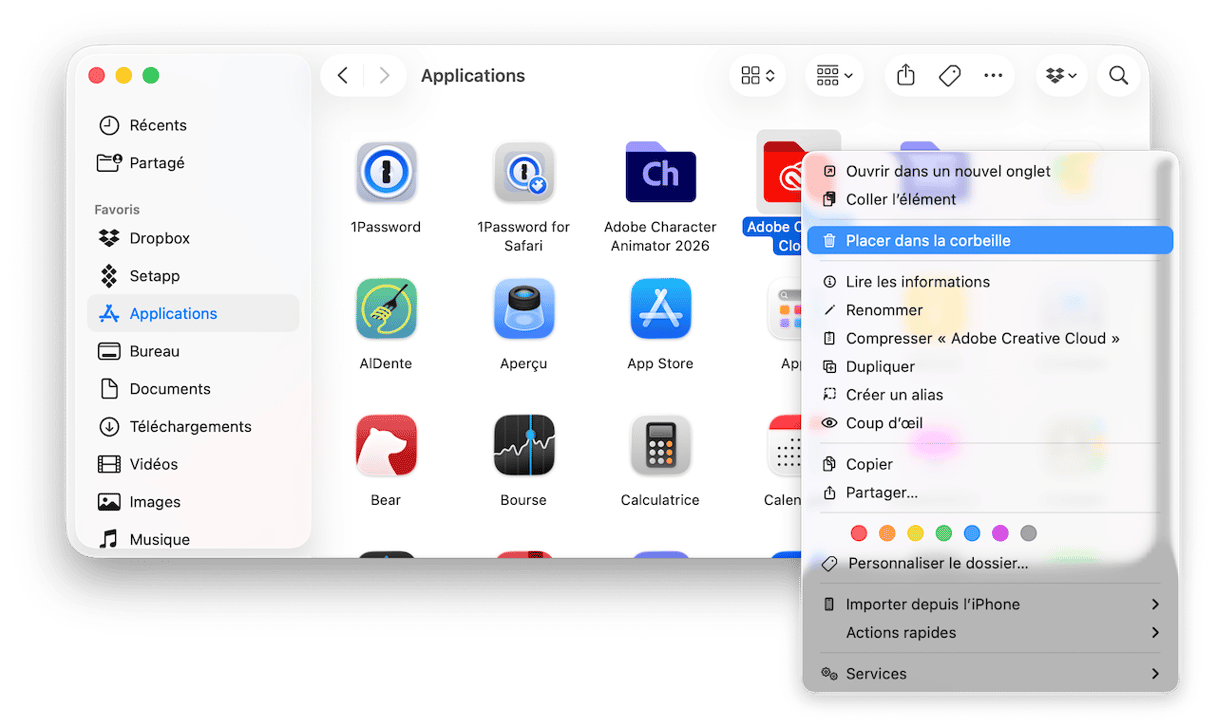Select the Aperçu app icon
Screen dimensions: 1216x725
(524, 309)
